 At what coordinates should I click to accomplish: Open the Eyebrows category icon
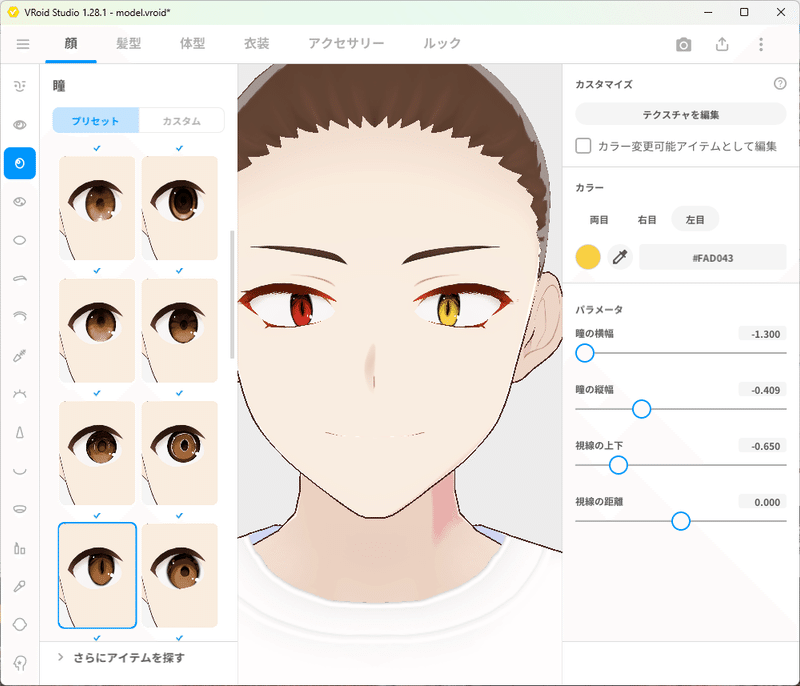(x=20, y=278)
